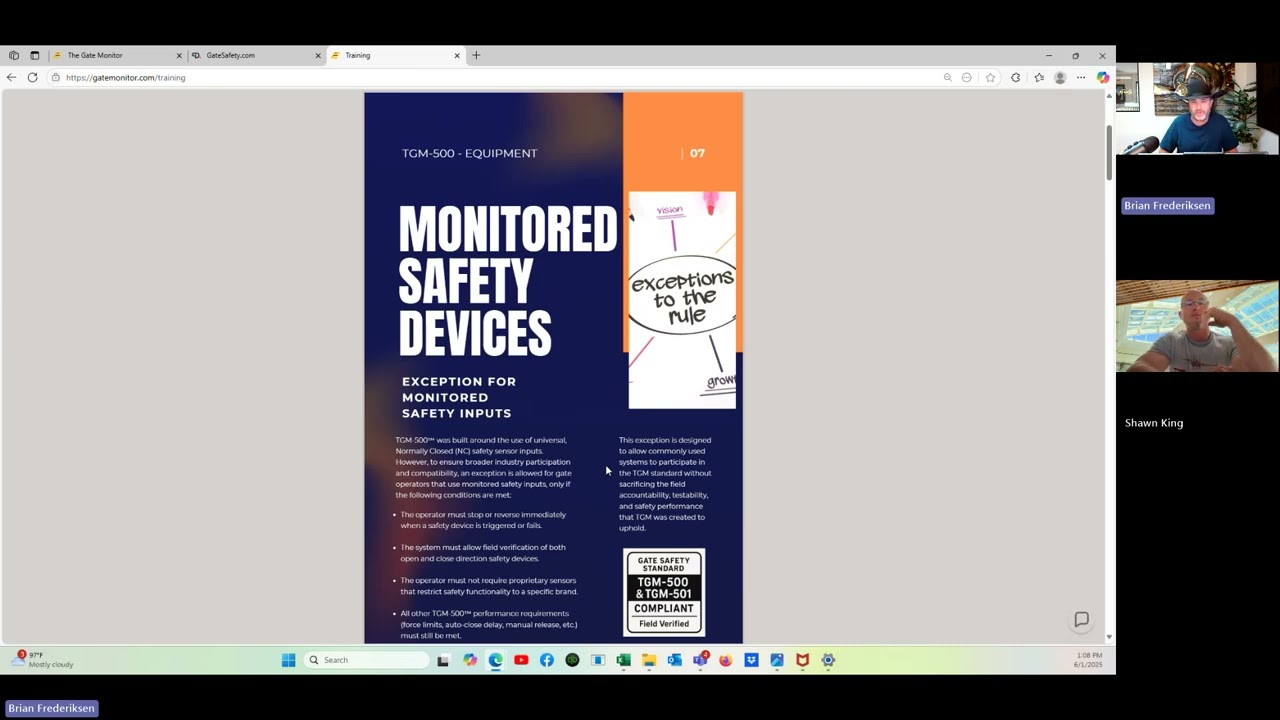Open the taskbar clock and date
The width and height of the screenshot is (1280, 720).
point(1088,660)
